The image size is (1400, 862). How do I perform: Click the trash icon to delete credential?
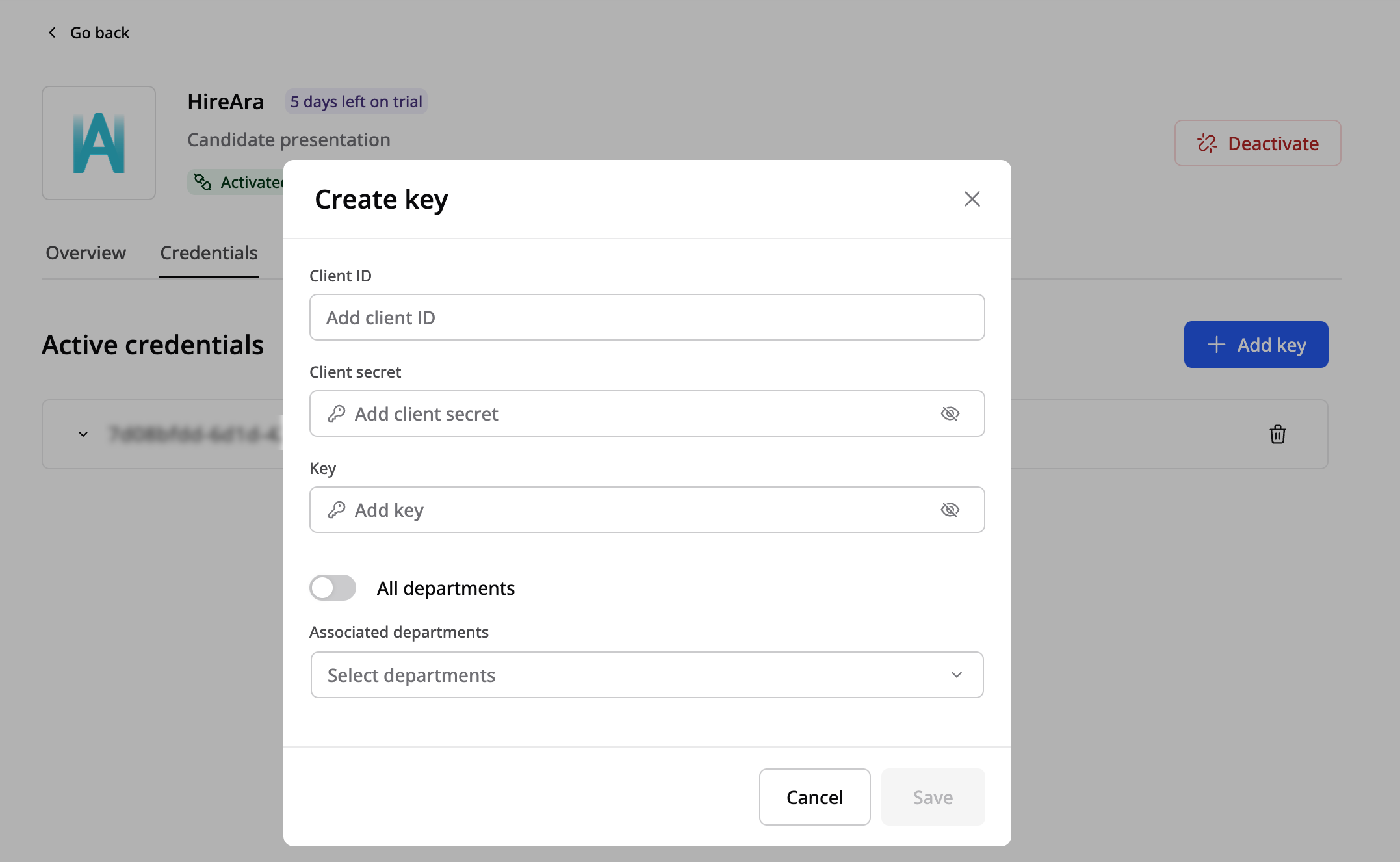point(1277,434)
